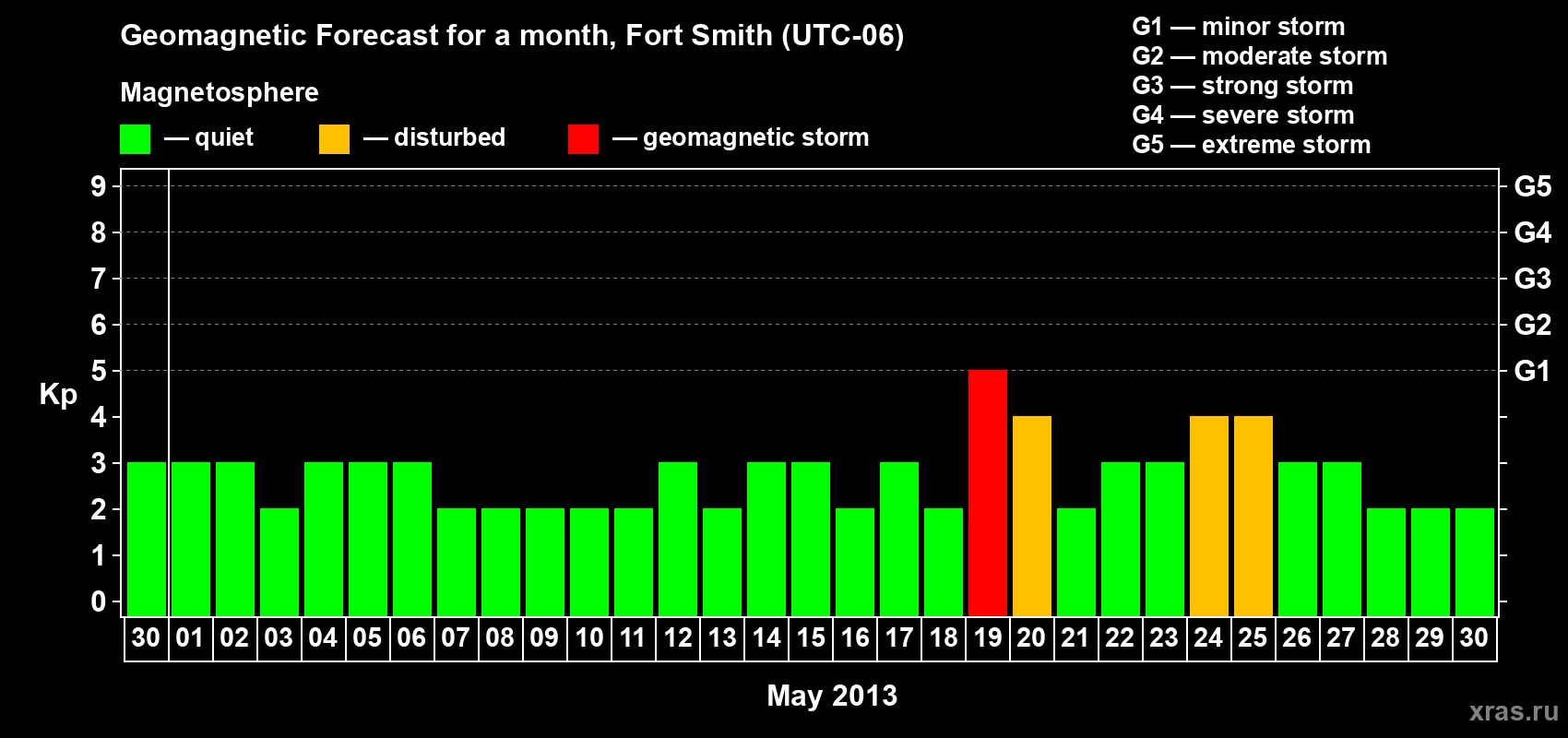Click the Kp value 0 on left axis

(x=99, y=601)
